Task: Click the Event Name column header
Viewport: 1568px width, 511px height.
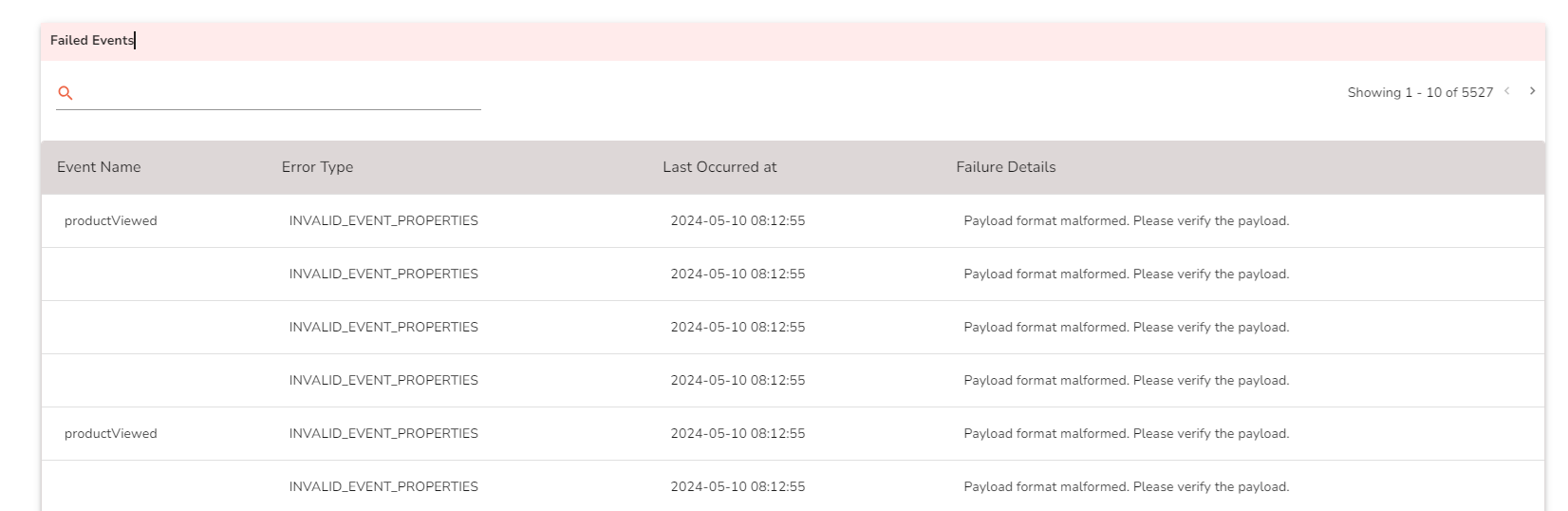Action: click(99, 167)
